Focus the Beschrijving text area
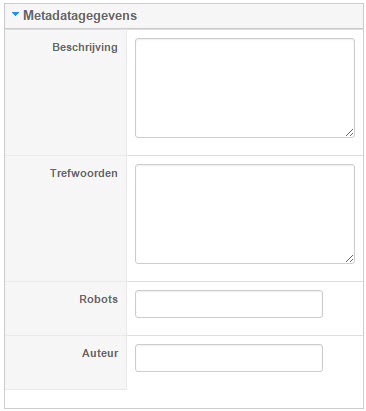 245,88
